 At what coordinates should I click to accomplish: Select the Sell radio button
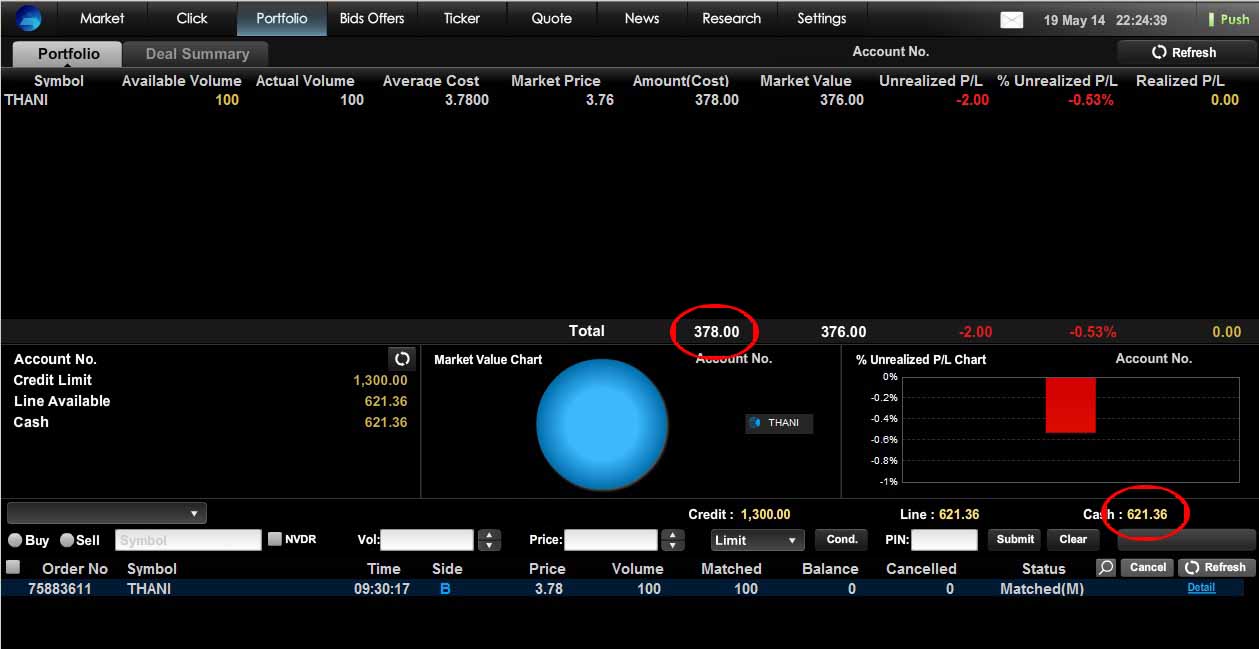(x=67, y=540)
